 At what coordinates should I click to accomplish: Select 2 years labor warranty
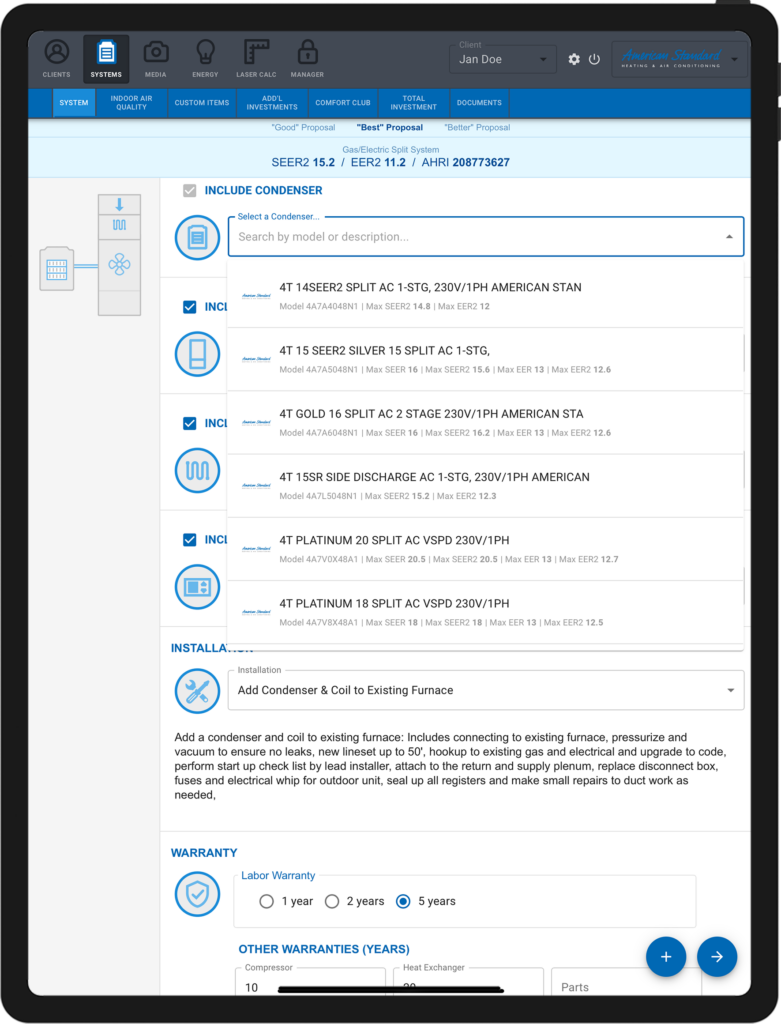tap(332, 901)
